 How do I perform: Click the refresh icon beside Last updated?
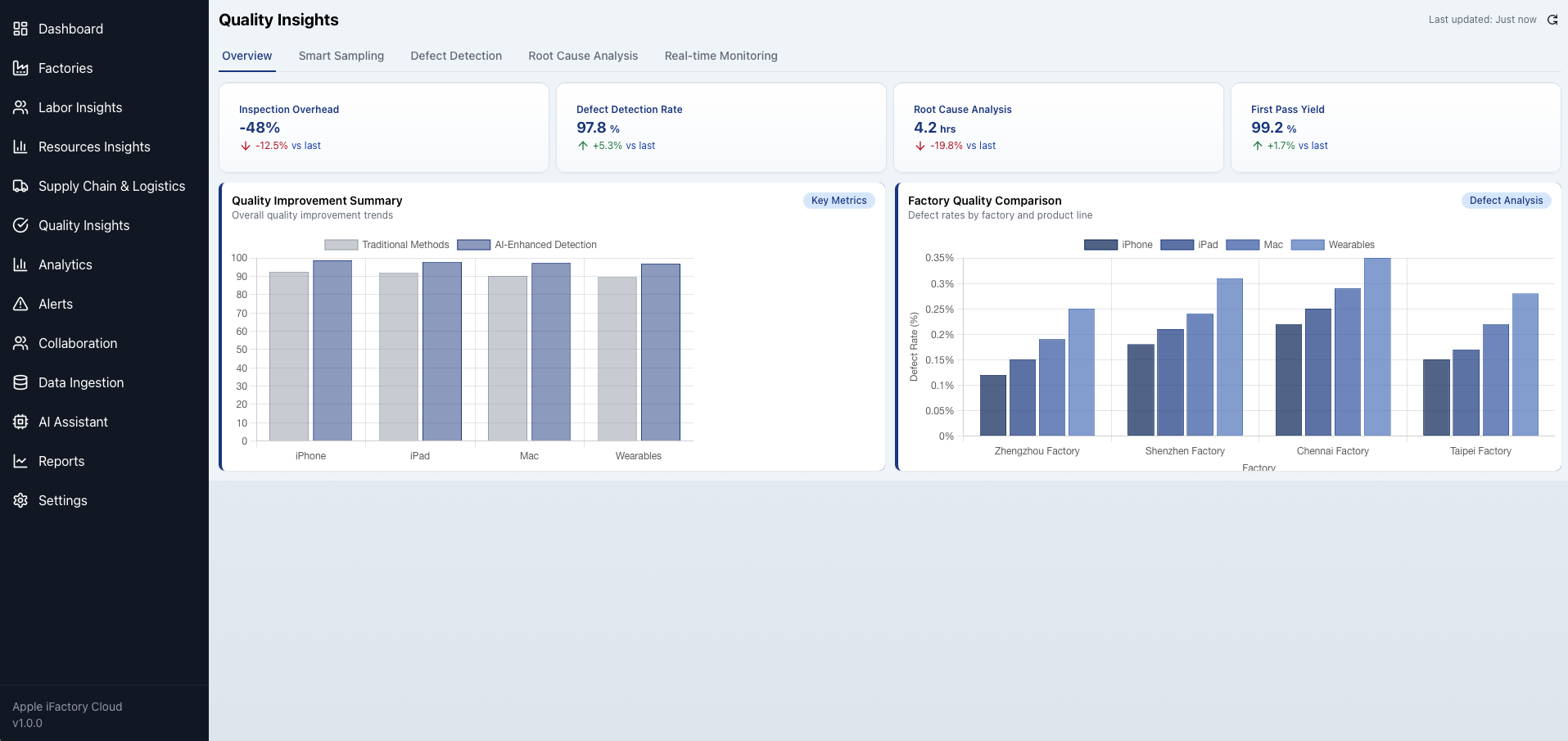pyautogui.click(x=1552, y=20)
